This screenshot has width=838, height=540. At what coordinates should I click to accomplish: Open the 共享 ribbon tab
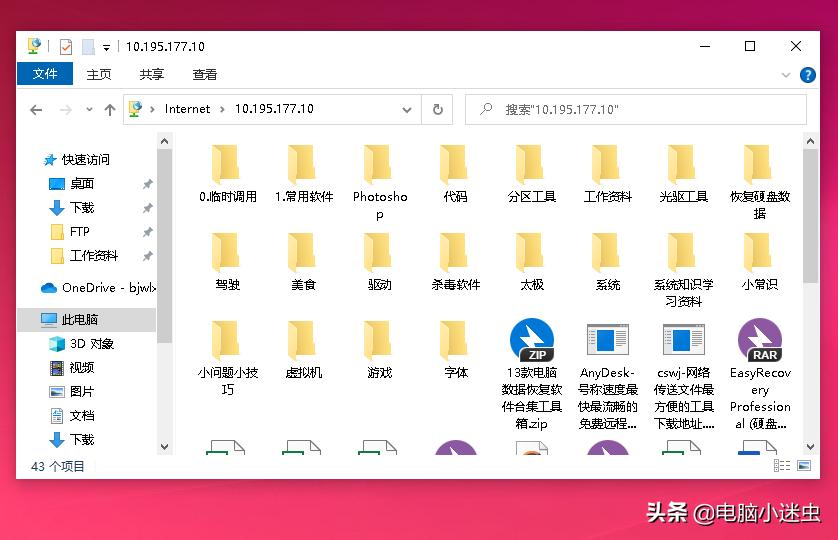151,74
